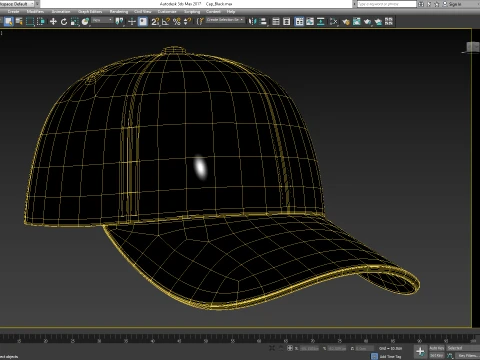Image resolution: width=480 pixels, height=360 pixels.
Task: Toggle the Ribbon display button
Action: 299,22
